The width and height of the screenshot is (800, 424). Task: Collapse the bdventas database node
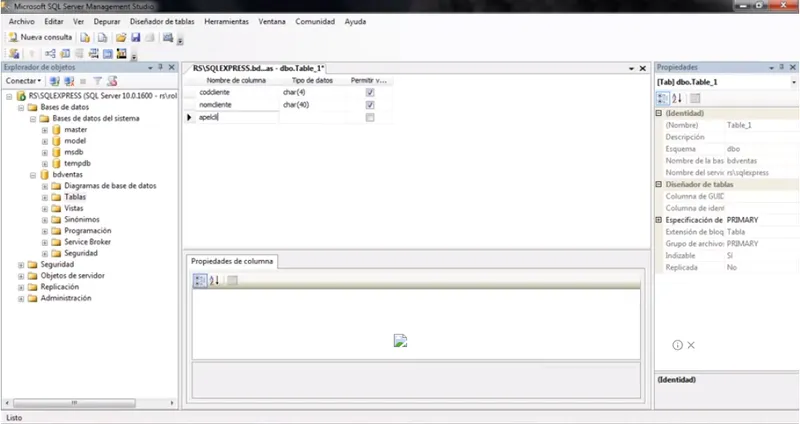pyautogui.click(x=33, y=174)
